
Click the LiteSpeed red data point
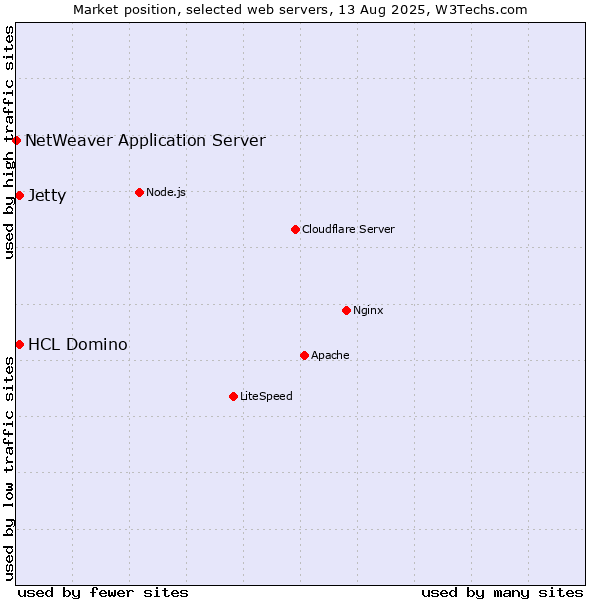234,396
